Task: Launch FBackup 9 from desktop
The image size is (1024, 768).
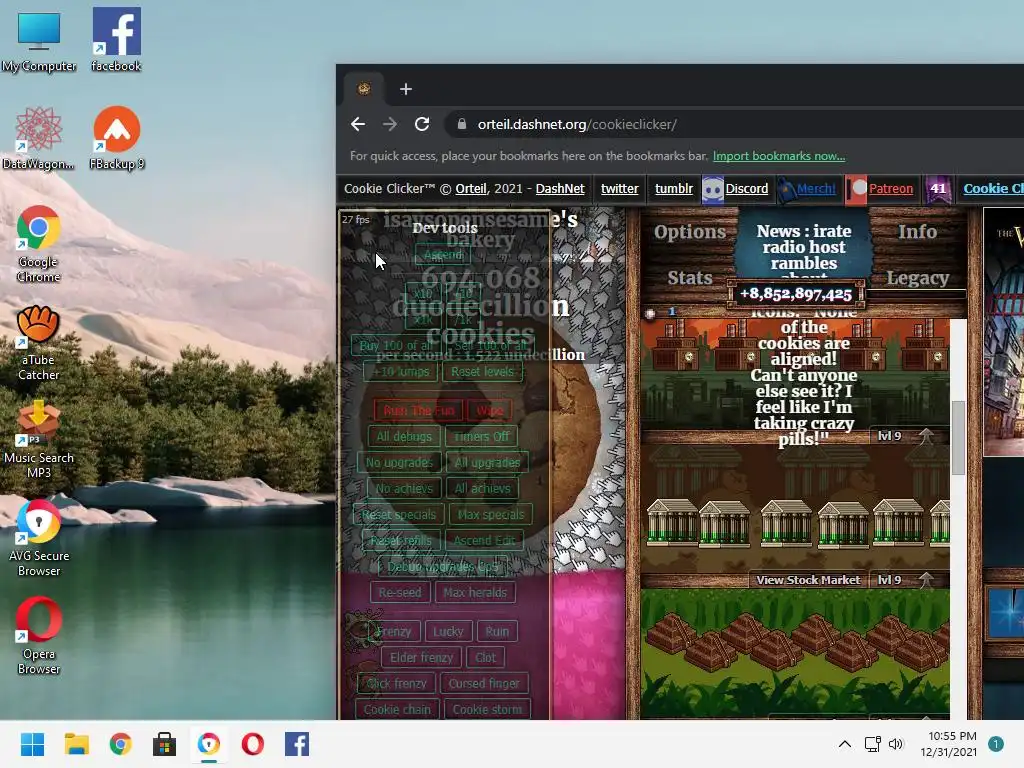Action: (116, 138)
